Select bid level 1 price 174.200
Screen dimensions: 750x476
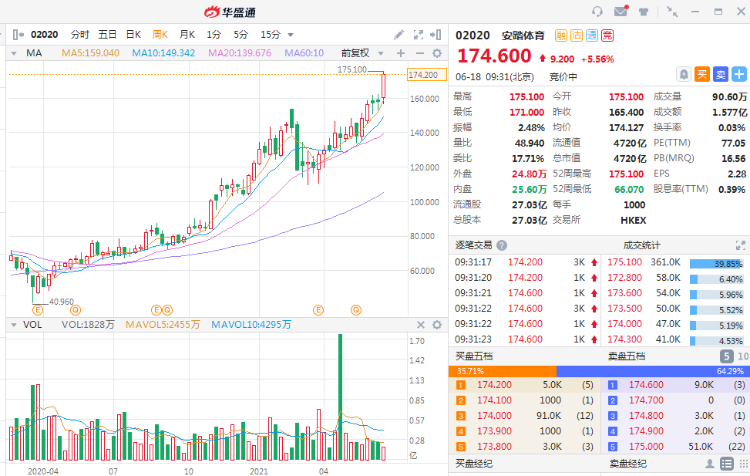click(494, 385)
